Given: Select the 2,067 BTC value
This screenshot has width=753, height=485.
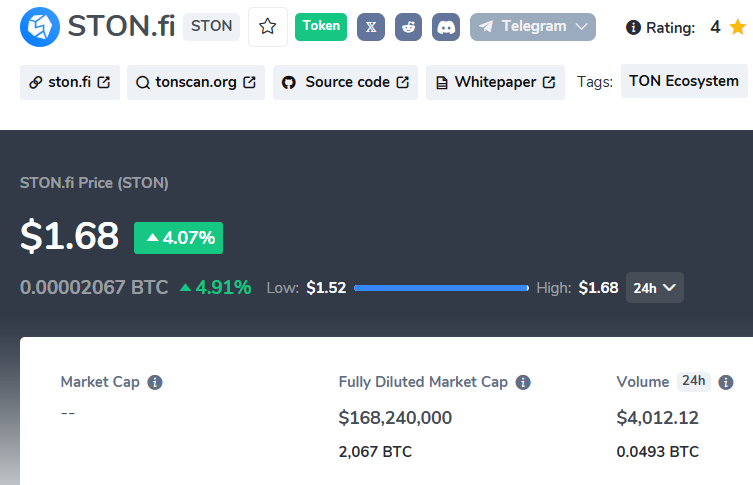Looking at the screenshot, I should click(375, 452).
